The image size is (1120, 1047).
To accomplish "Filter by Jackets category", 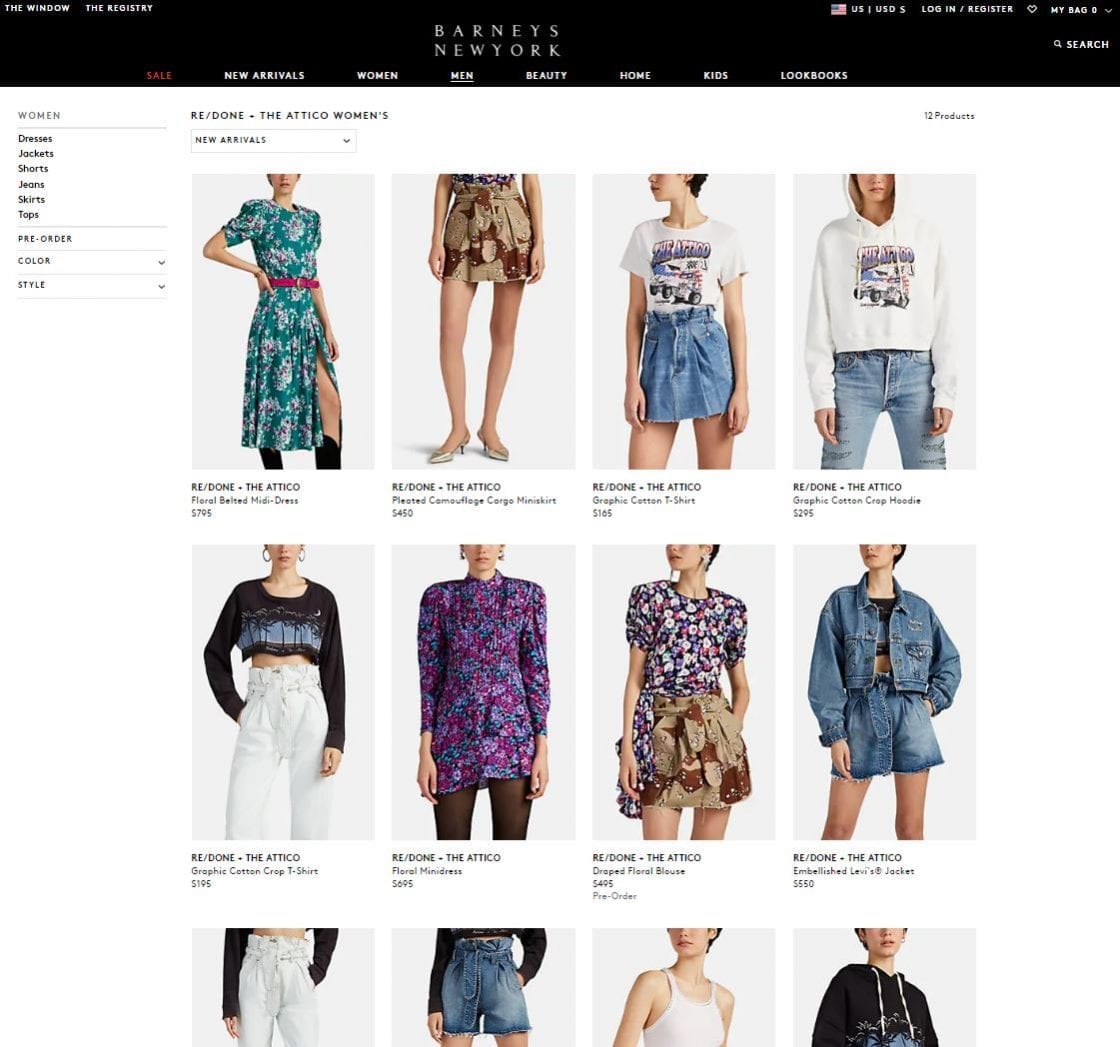I will tap(36, 154).
